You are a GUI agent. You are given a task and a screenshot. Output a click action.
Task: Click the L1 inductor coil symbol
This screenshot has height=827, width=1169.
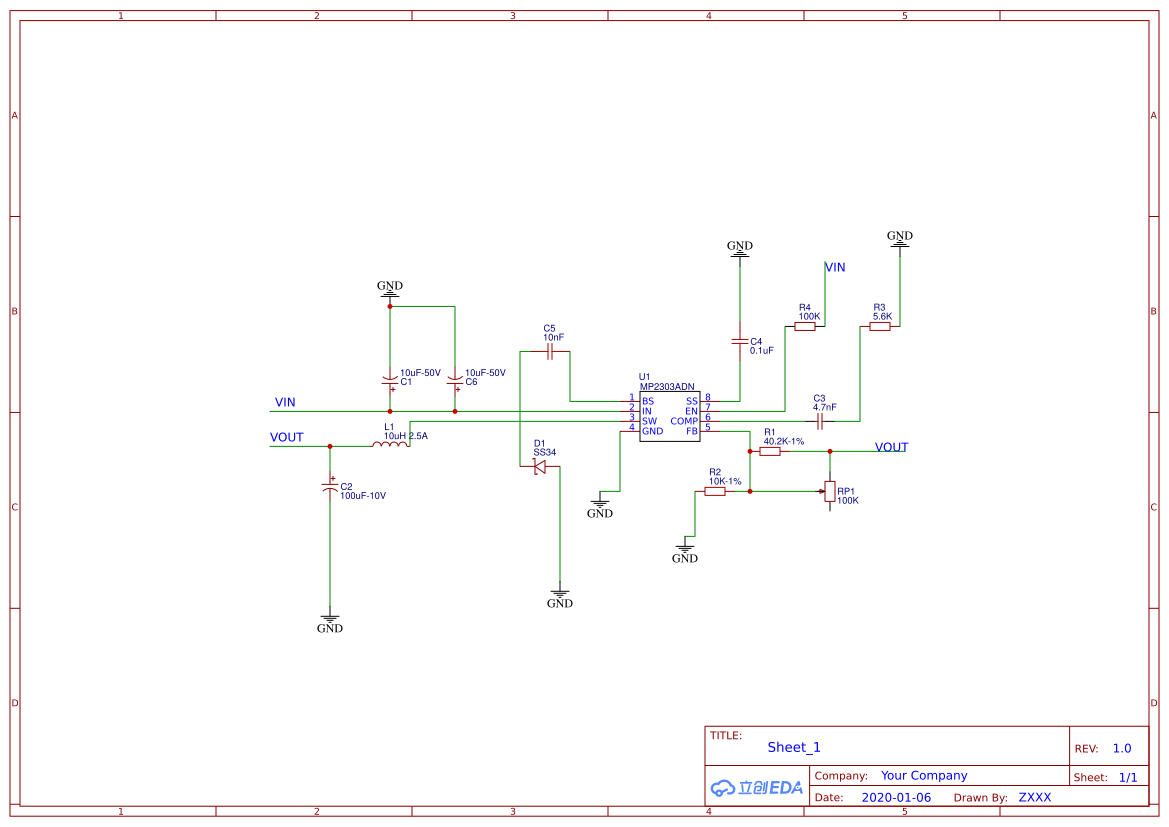[390, 444]
